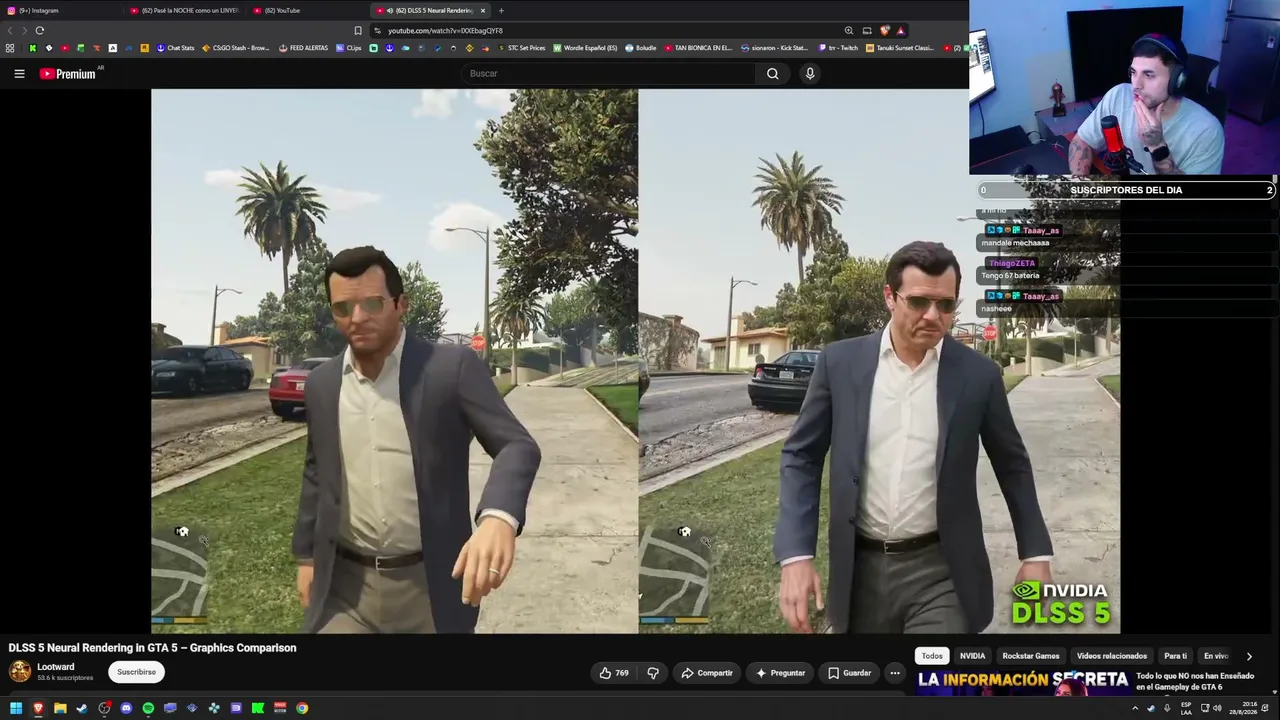This screenshot has width=1280, height=720.
Task: Subscribe to Lootward with Suscribirse button
Action: click(x=136, y=672)
